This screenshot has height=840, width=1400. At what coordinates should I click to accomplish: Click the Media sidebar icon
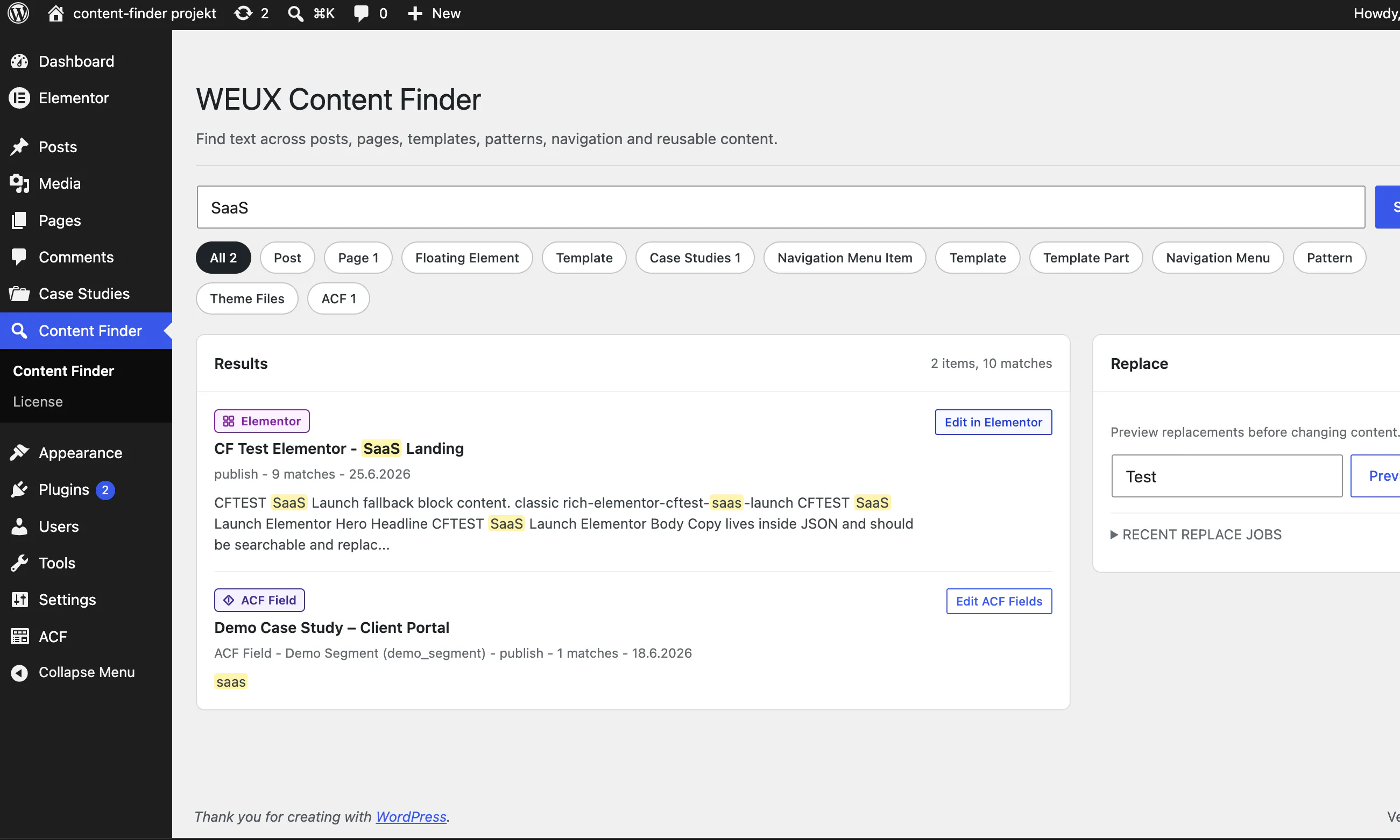point(19,183)
